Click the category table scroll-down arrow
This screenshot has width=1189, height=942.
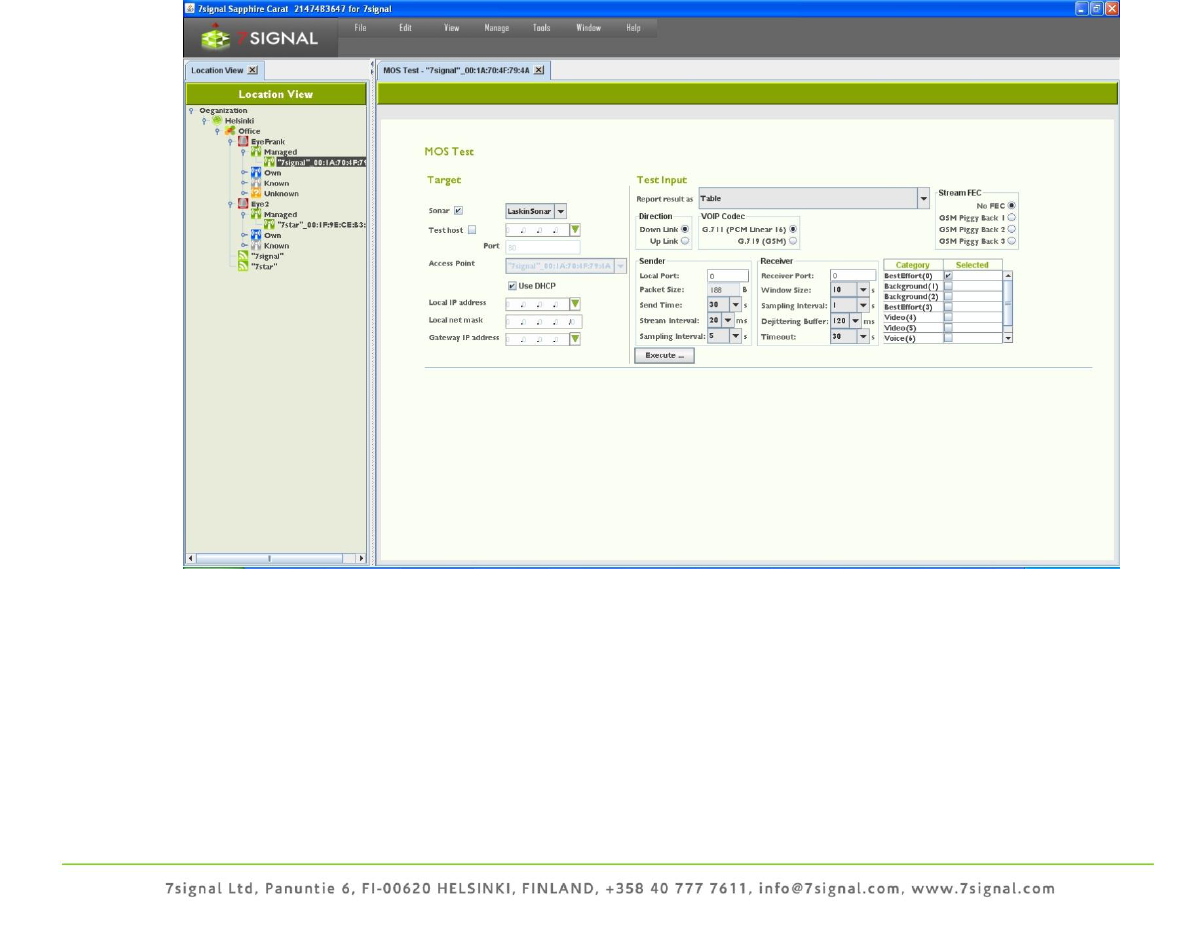tap(1008, 338)
